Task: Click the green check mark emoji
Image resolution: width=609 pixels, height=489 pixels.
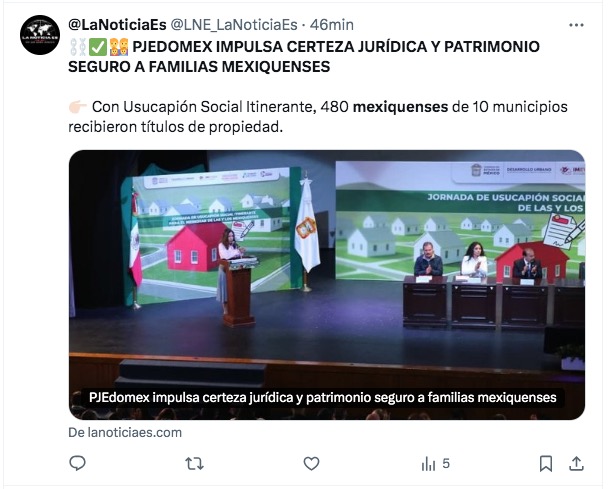Action: (x=97, y=47)
